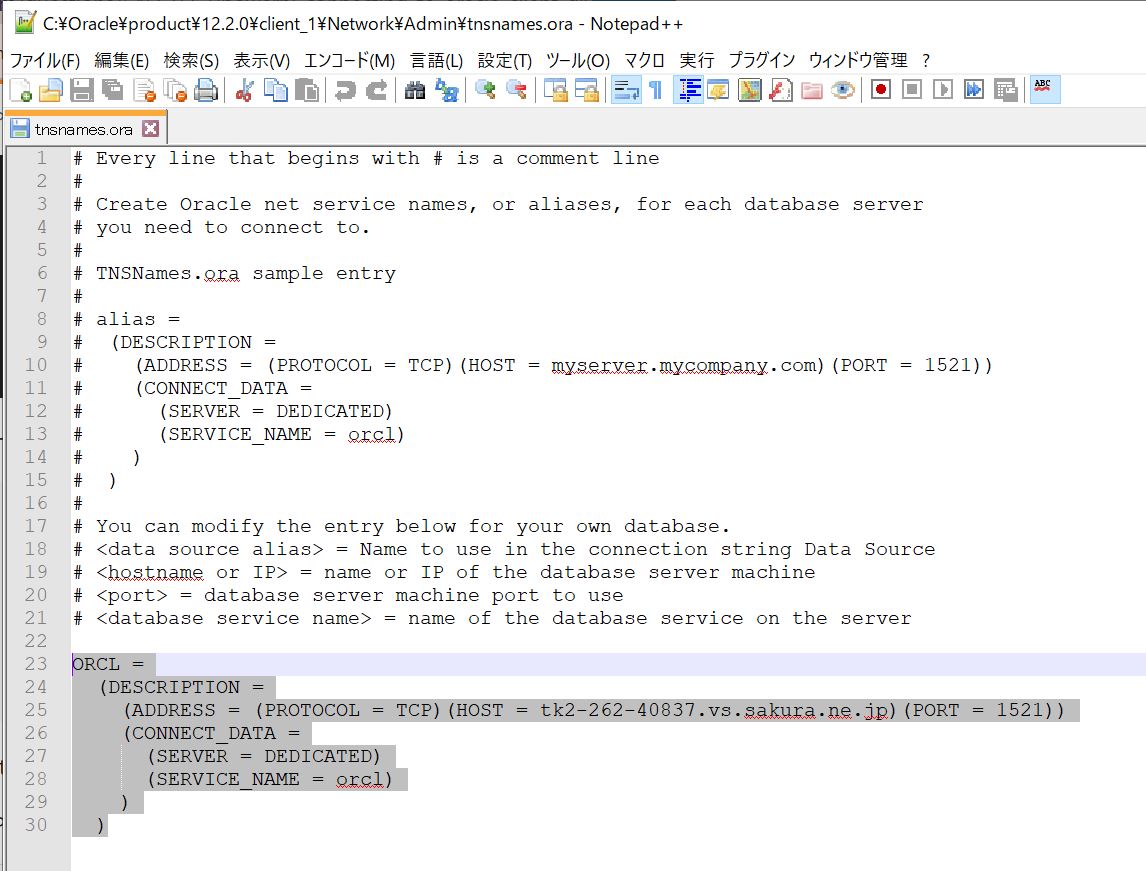Expand the ウィンドウ管理 menu
Image resolution: width=1146 pixels, height=871 pixels.
click(857, 61)
